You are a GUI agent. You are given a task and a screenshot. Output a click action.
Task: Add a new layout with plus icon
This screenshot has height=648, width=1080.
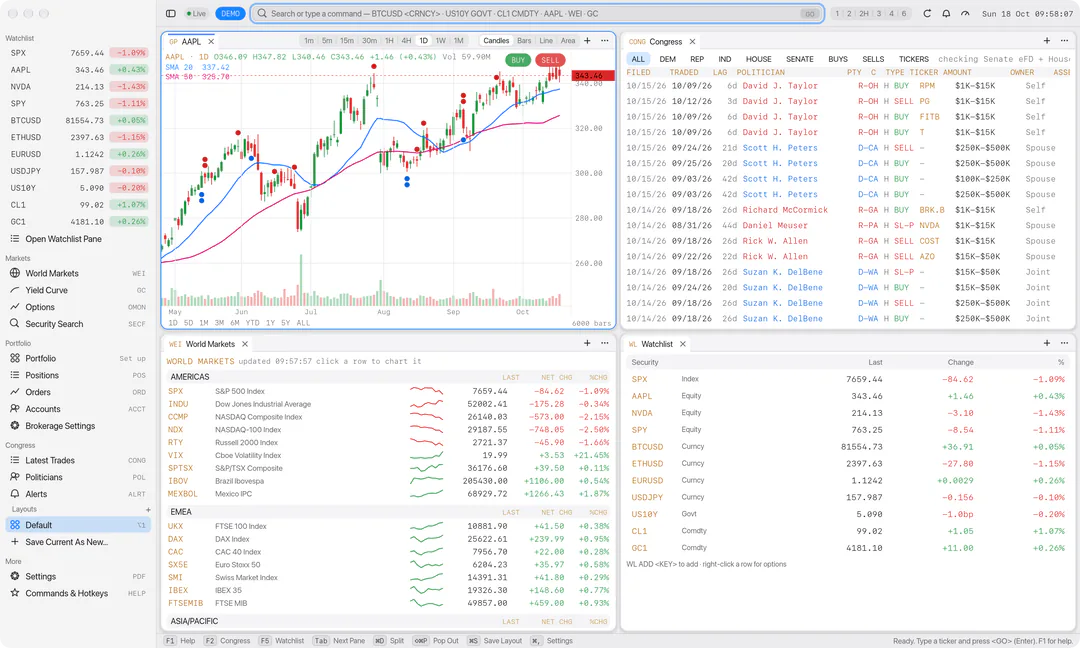147,510
